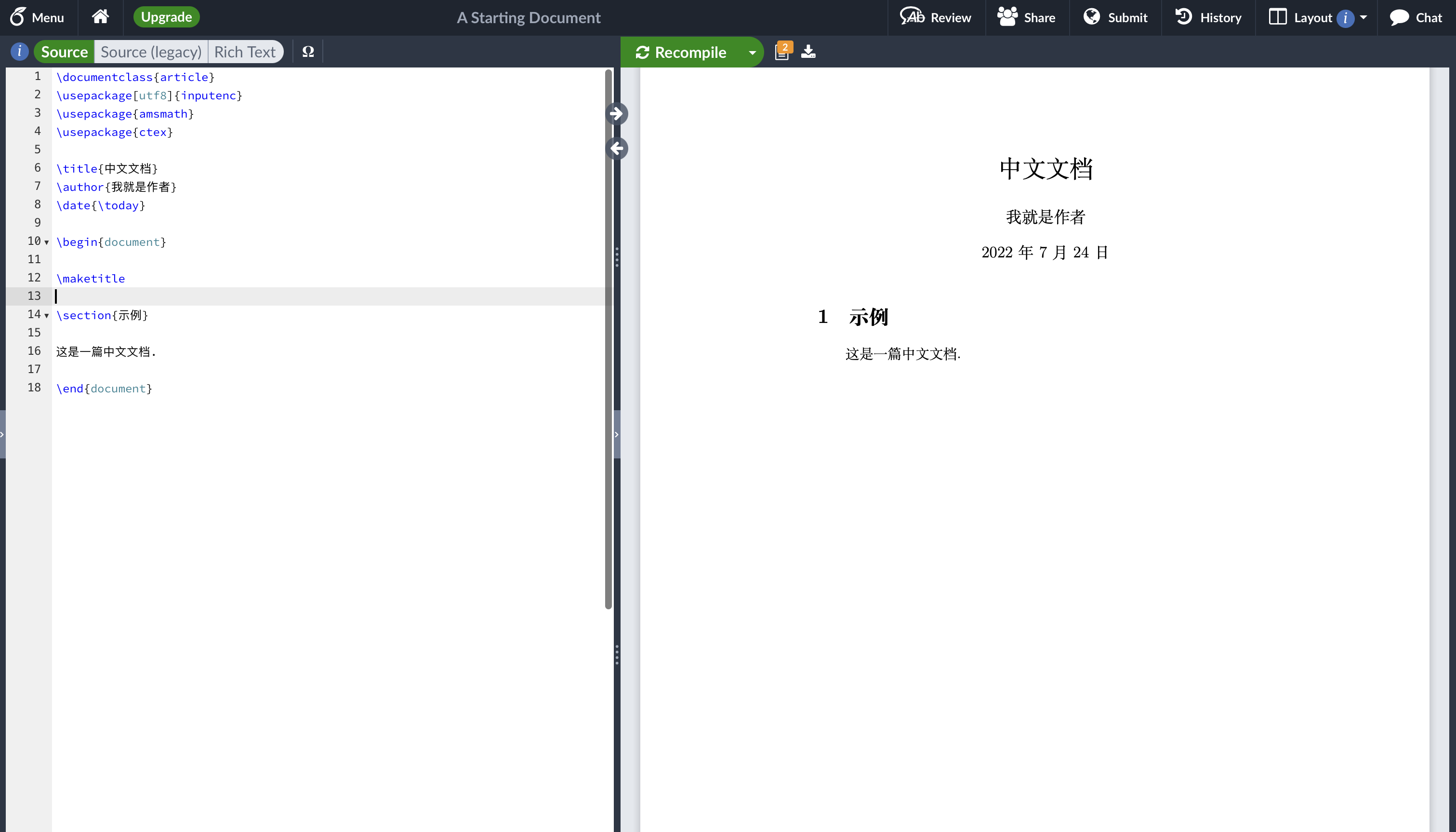Open Recompile options dropdown arrow

752,53
